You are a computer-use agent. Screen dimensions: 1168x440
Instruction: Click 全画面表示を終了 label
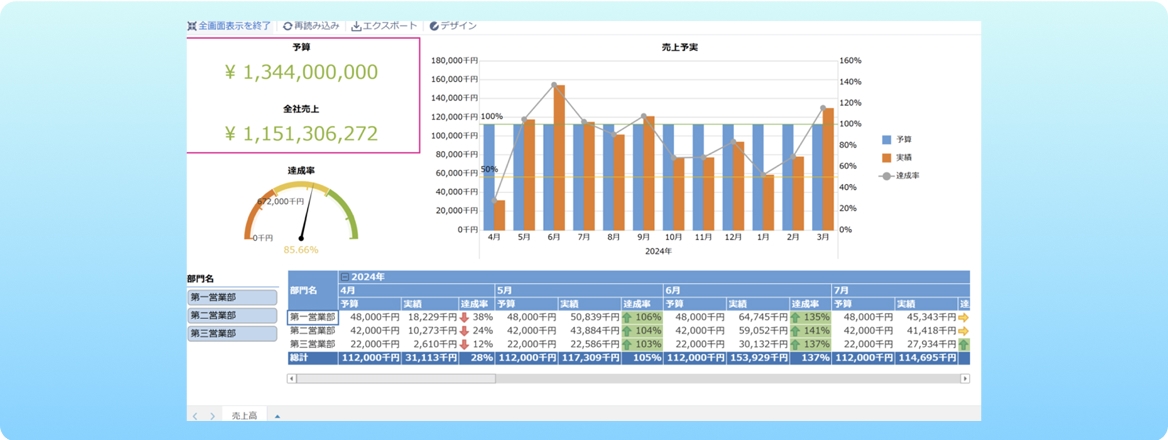click(x=235, y=26)
